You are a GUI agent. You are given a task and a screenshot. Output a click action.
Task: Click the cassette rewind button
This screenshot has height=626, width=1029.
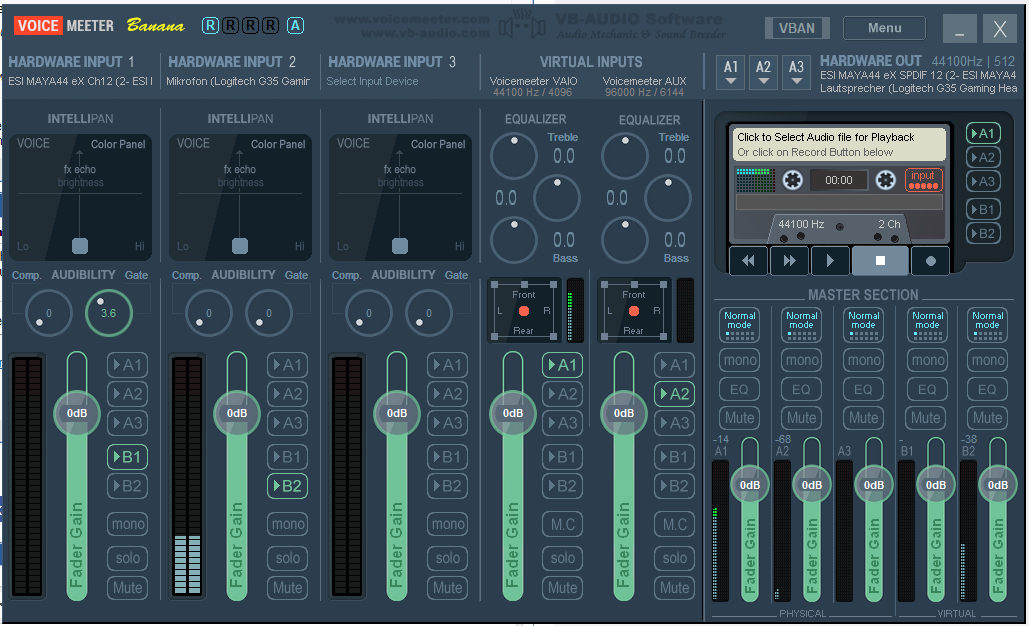(748, 261)
